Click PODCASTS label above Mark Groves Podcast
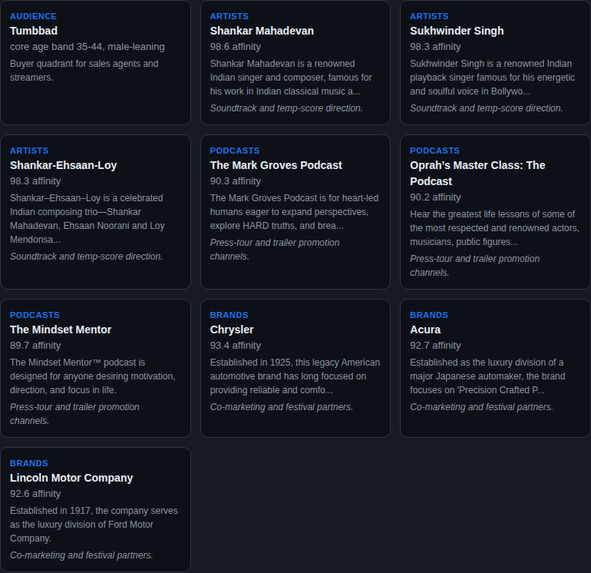 234,150
